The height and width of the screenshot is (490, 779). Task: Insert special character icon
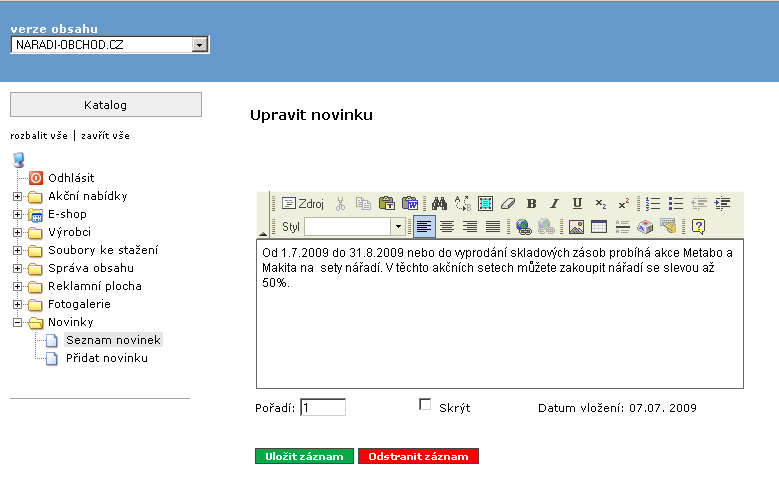coord(645,227)
